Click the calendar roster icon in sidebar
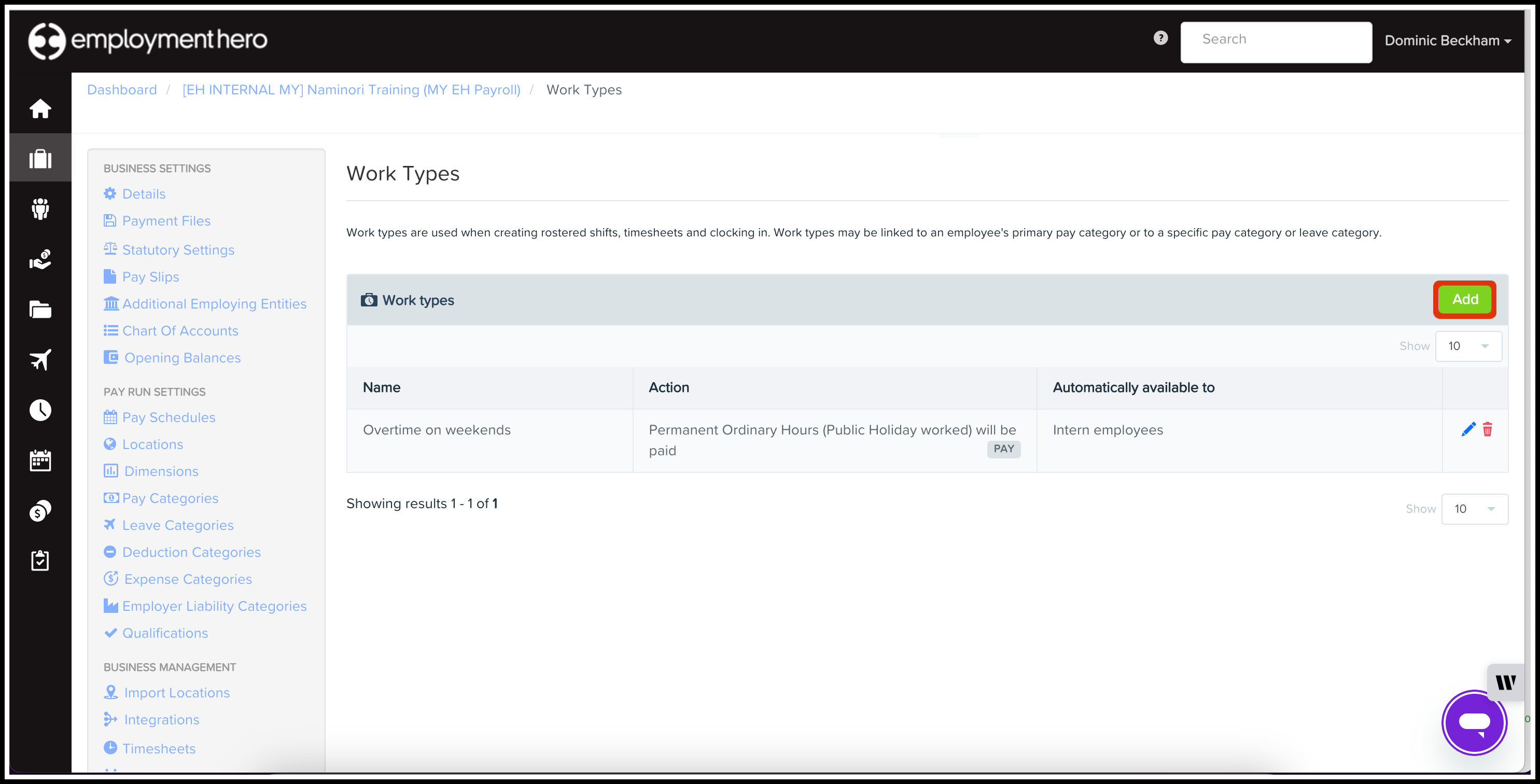 (40, 460)
